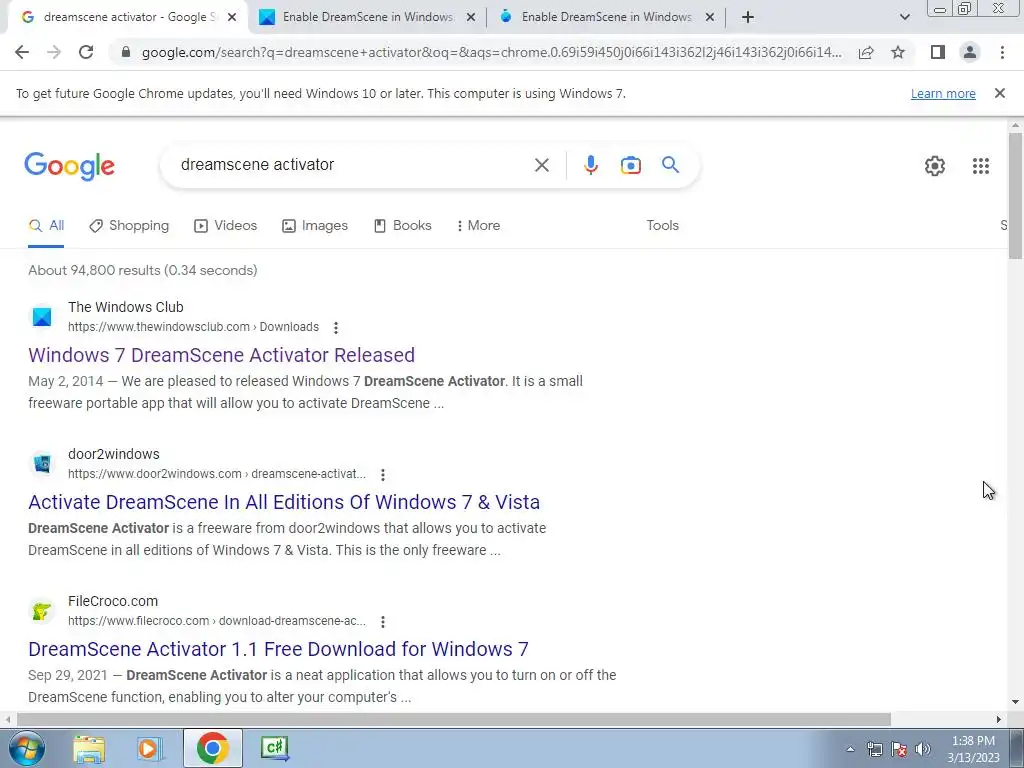Dismiss the Chrome update notification bar
Screen dimensions: 1024x768
(x=1000, y=93)
